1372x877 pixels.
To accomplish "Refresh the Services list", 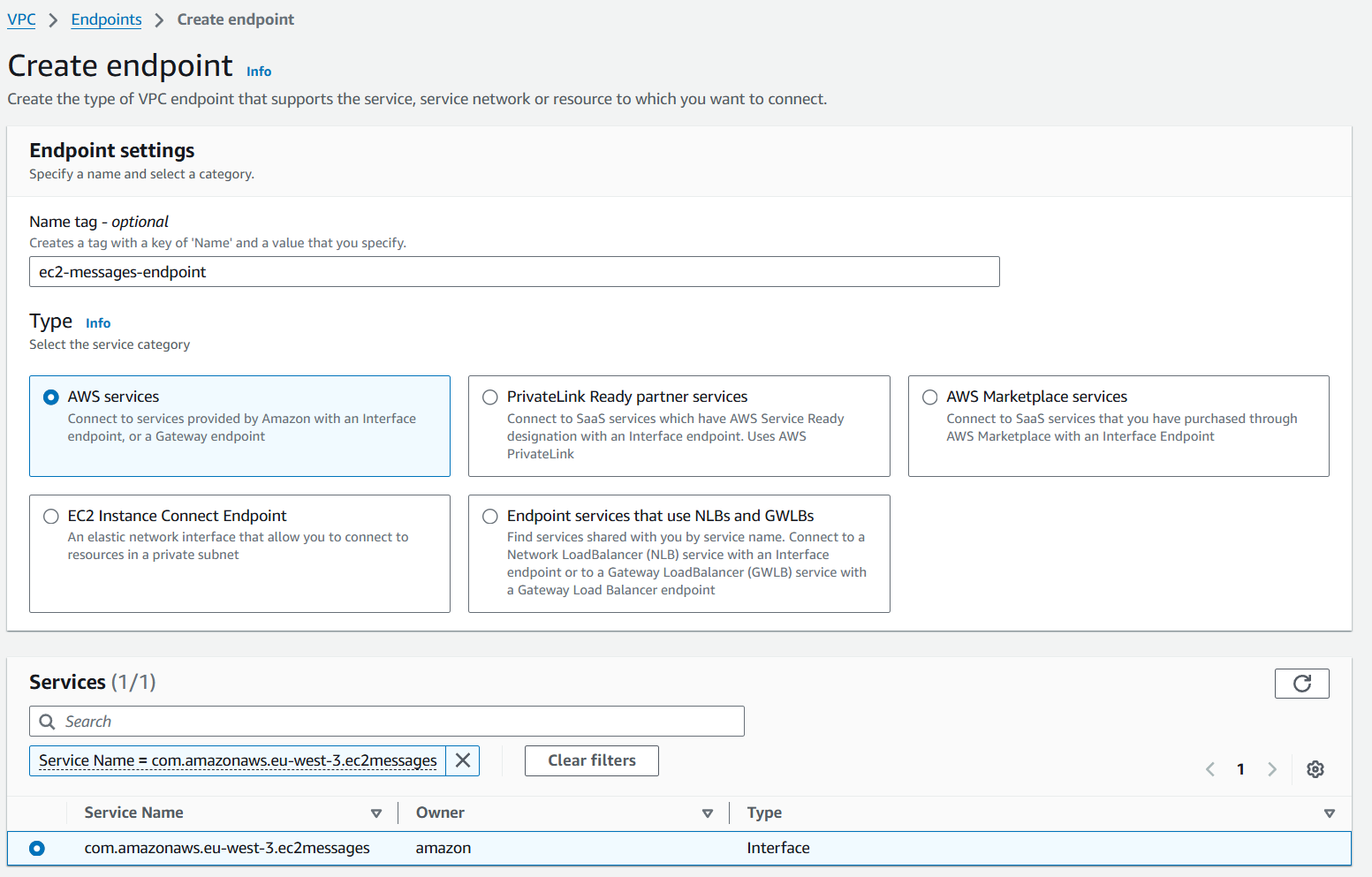I will click(1301, 683).
